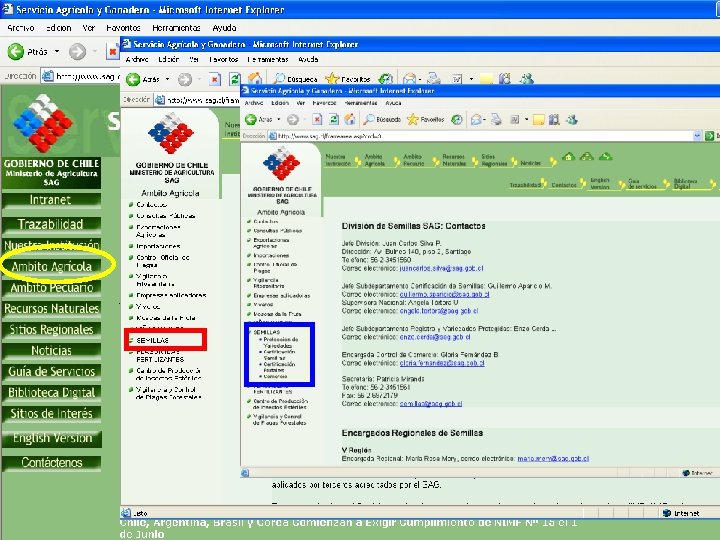
Task: Click the green house icon in the SAG page header
Action: click(x=568, y=157)
